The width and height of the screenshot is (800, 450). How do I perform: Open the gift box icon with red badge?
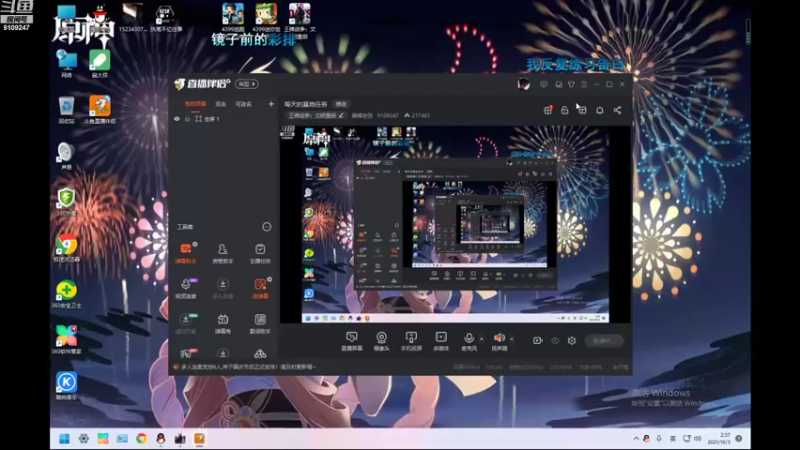pos(548,110)
